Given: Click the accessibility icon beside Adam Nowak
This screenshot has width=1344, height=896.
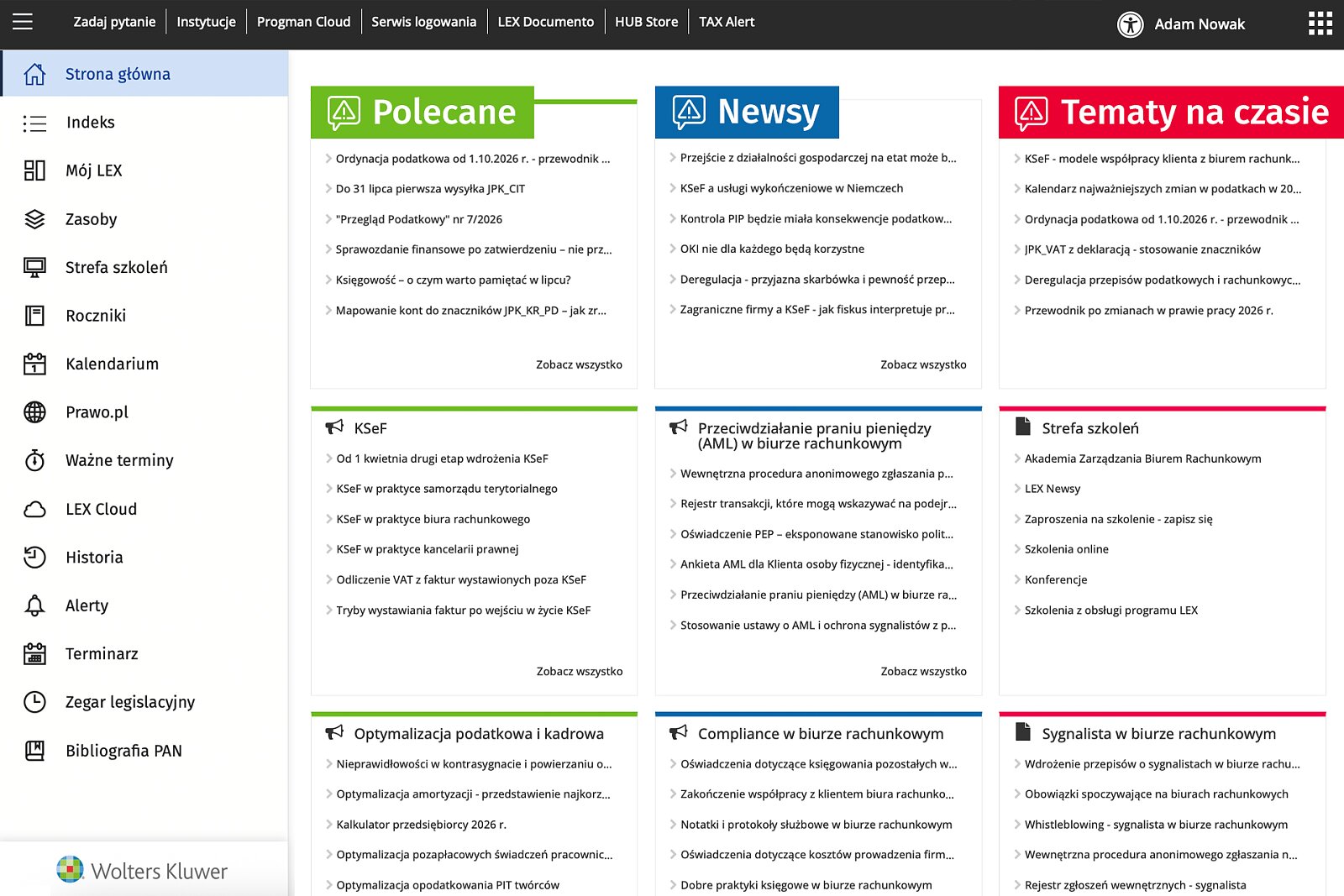Looking at the screenshot, I should click(1130, 24).
